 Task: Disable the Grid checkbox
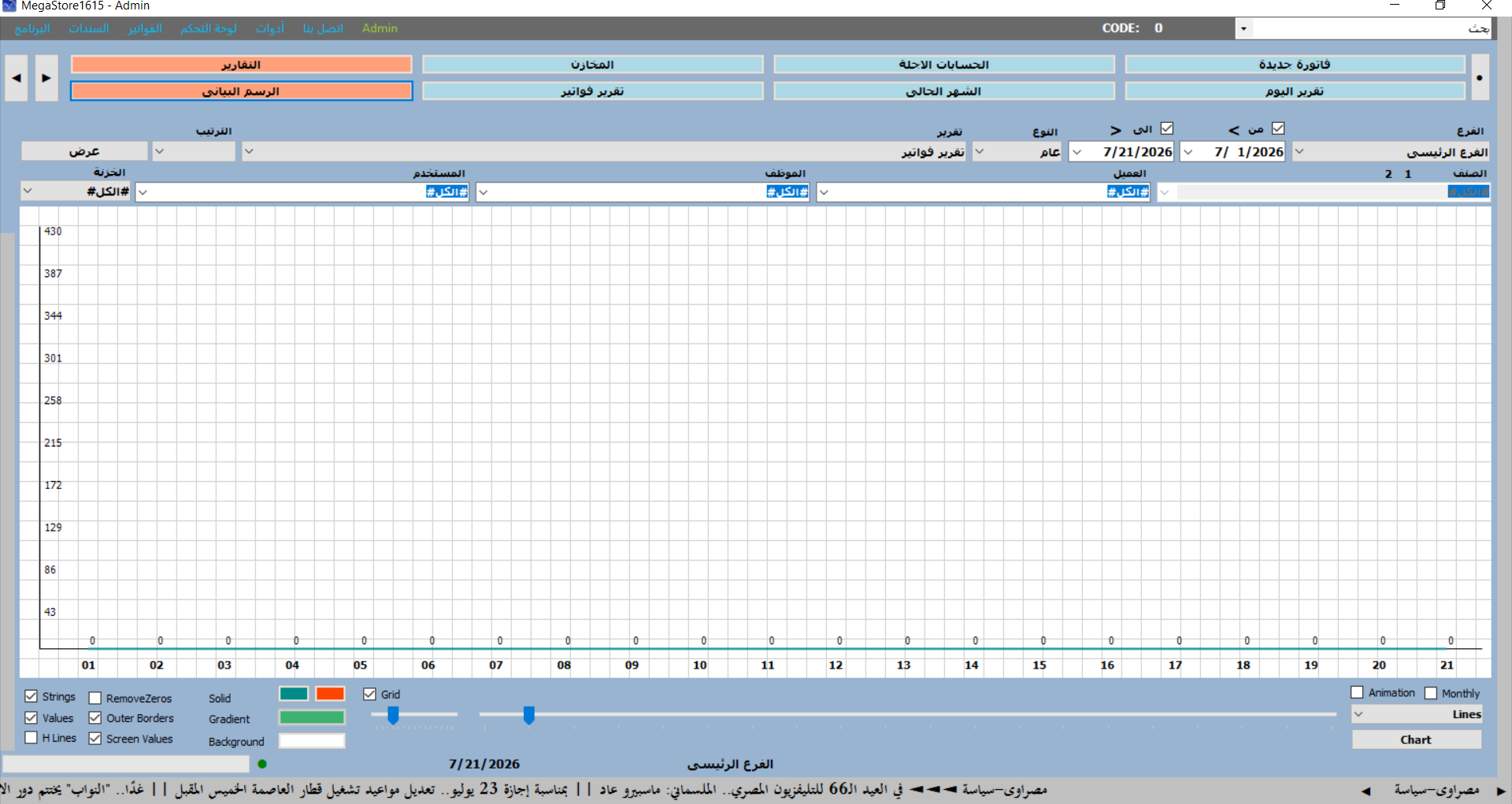point(369,694)
